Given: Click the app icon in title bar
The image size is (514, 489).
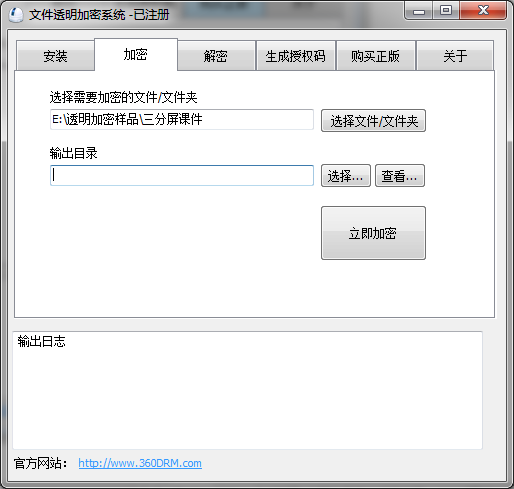Looking at the screenshot, I should point(16,14).
